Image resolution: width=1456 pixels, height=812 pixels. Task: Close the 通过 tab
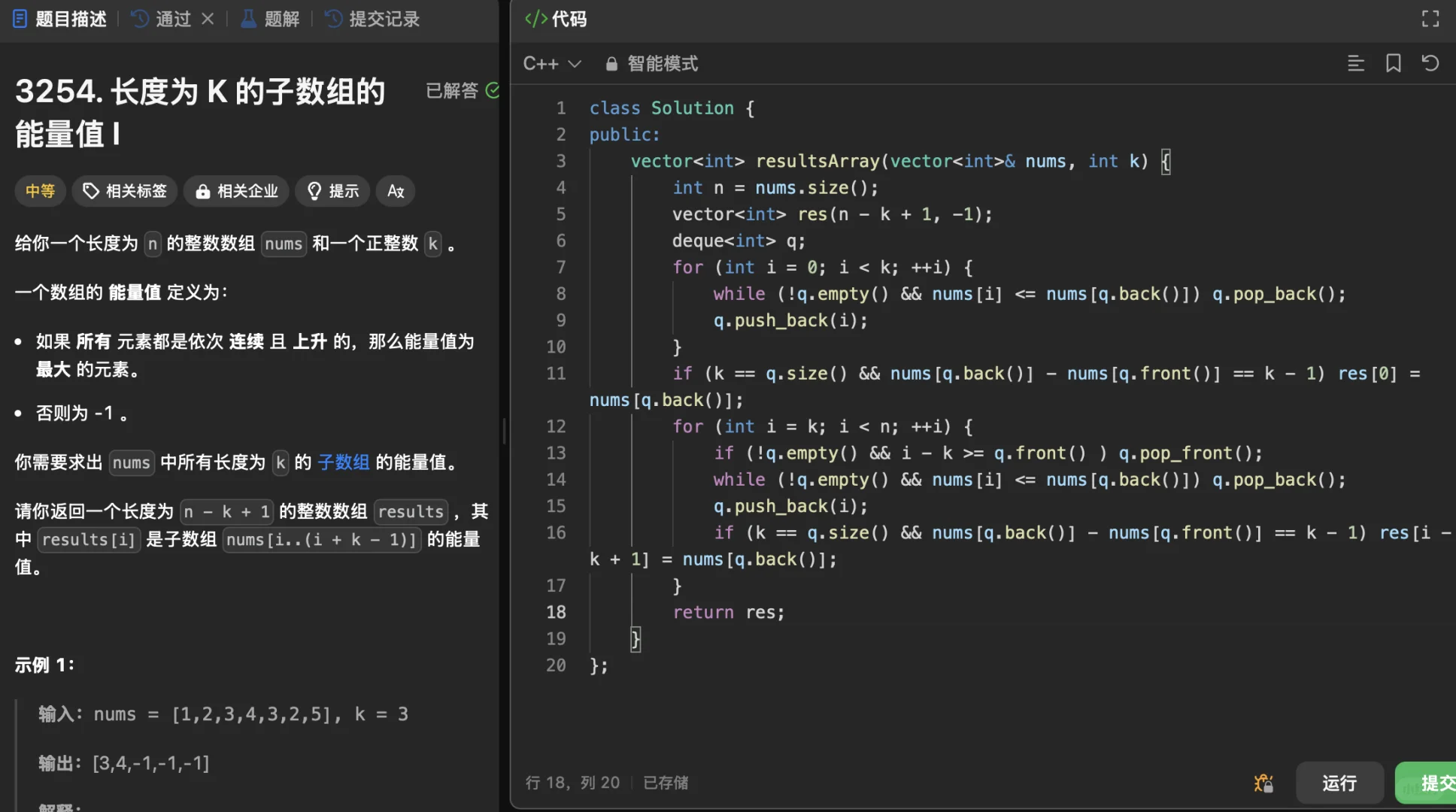tap(208, 19)
